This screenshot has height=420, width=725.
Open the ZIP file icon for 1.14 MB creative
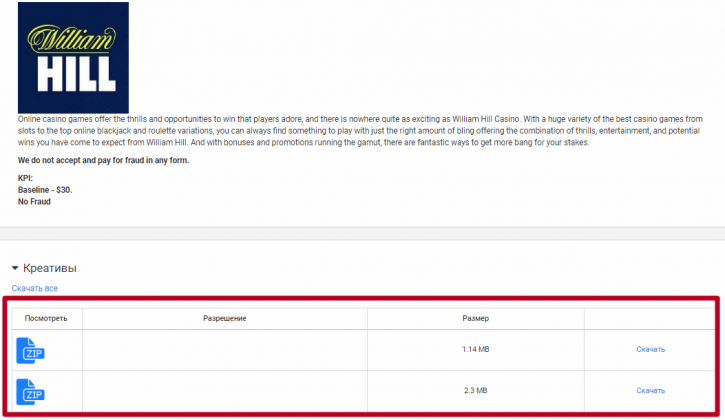(31, 351)
